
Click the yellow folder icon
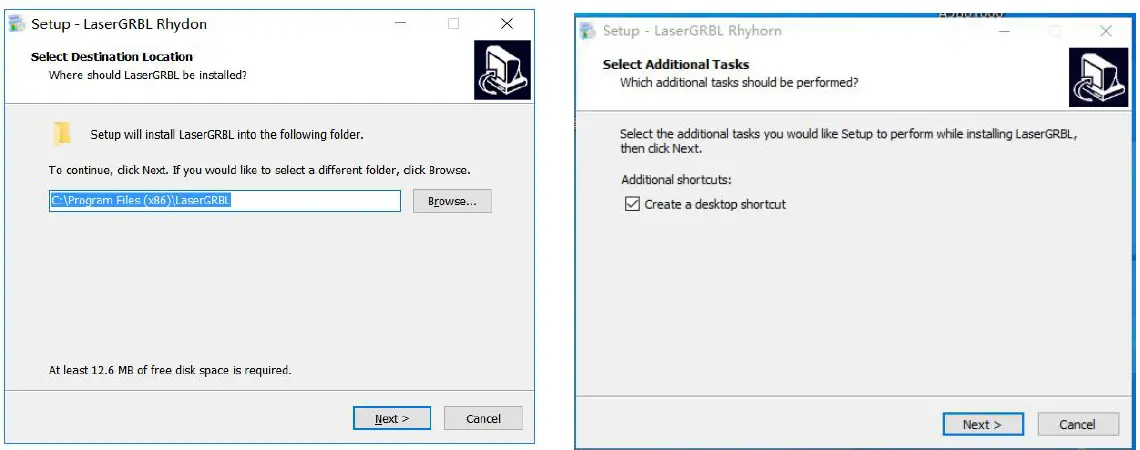[62, 134]
